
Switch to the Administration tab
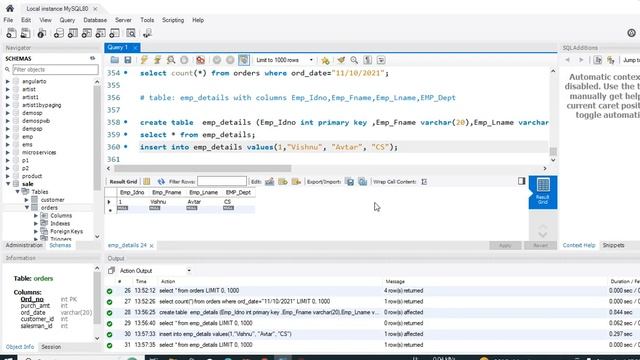point(24,245)
